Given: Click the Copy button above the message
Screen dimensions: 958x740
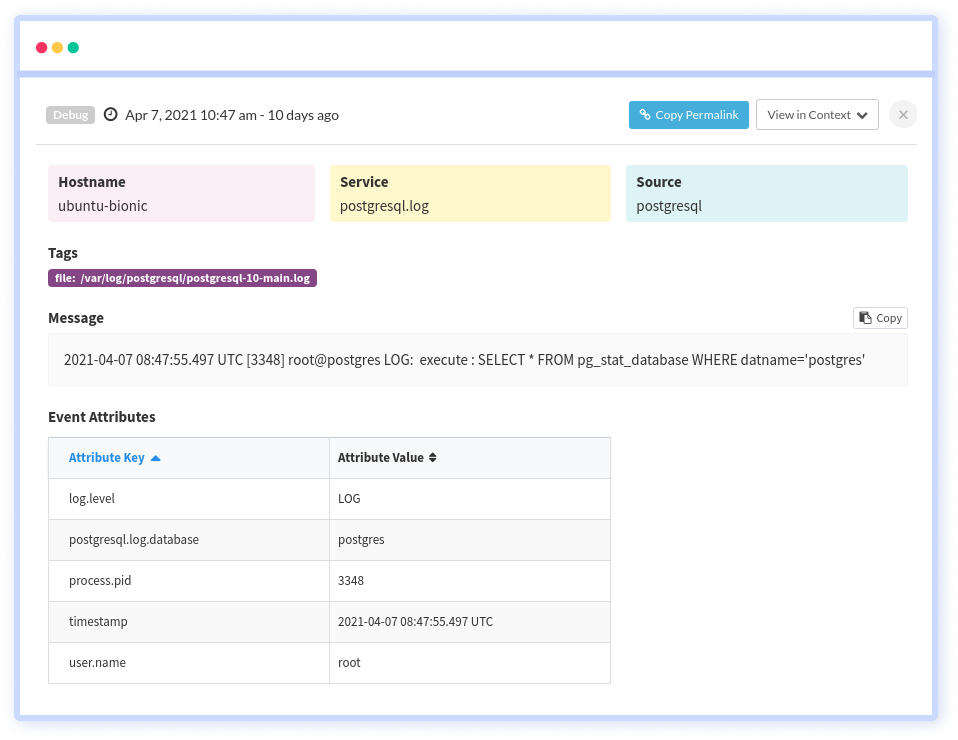Looking at the screenshot, I should pos(880,317).
